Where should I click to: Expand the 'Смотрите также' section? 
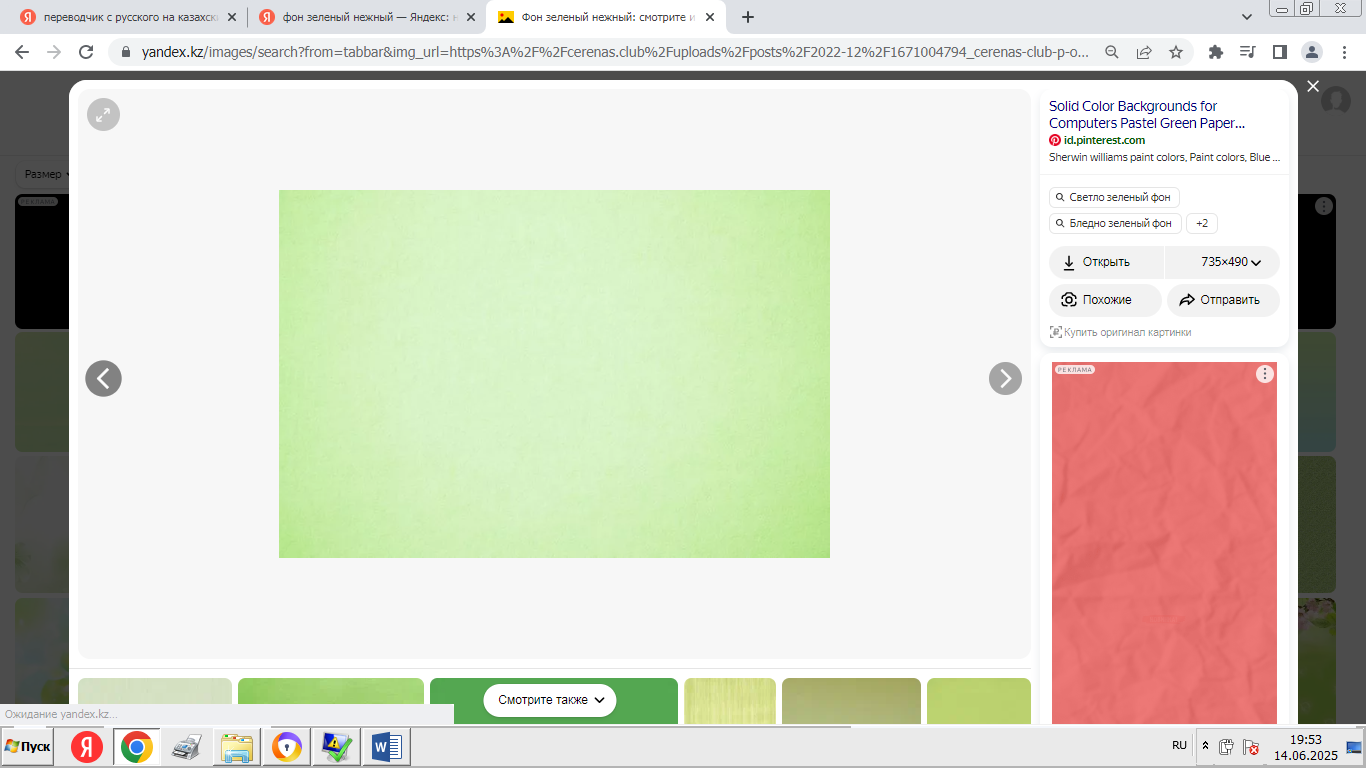550,700
